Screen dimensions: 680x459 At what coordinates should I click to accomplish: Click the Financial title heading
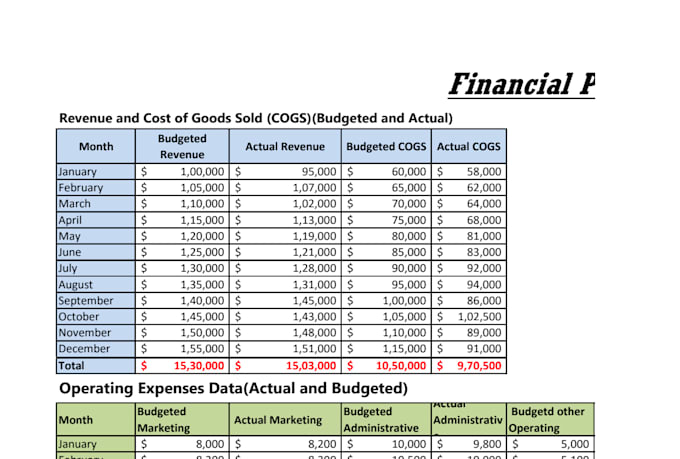click(521, 84)
